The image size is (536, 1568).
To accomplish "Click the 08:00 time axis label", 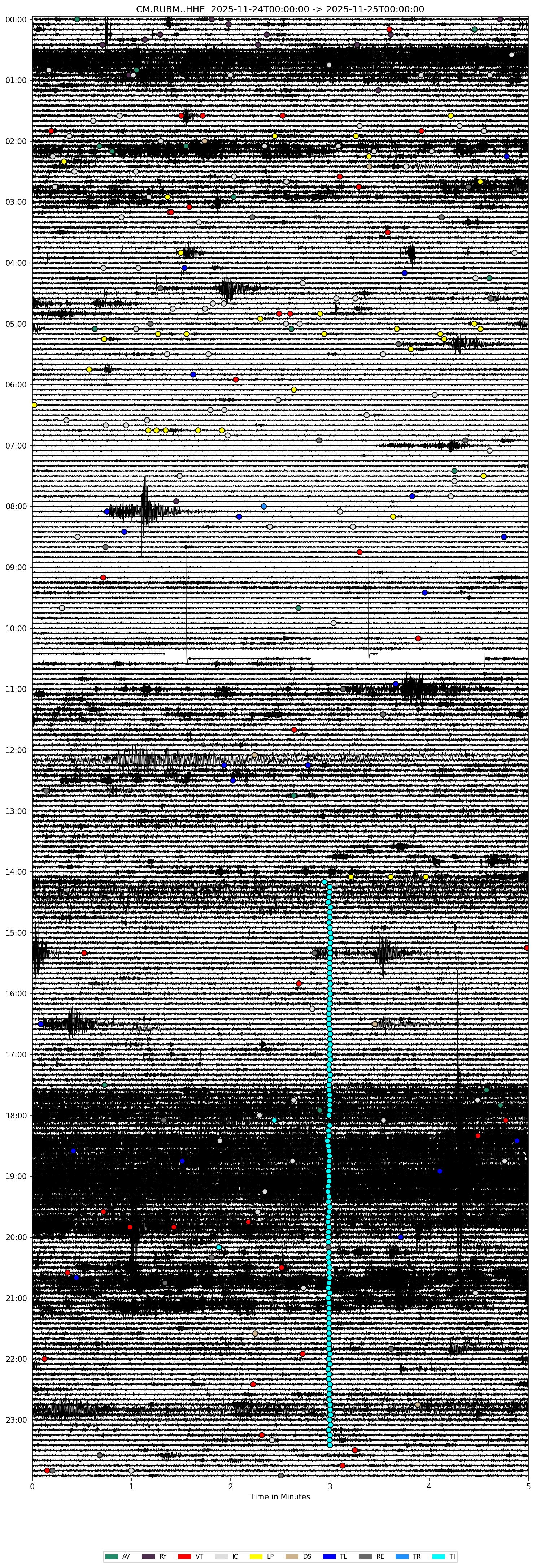I will [x=17, y=506].
